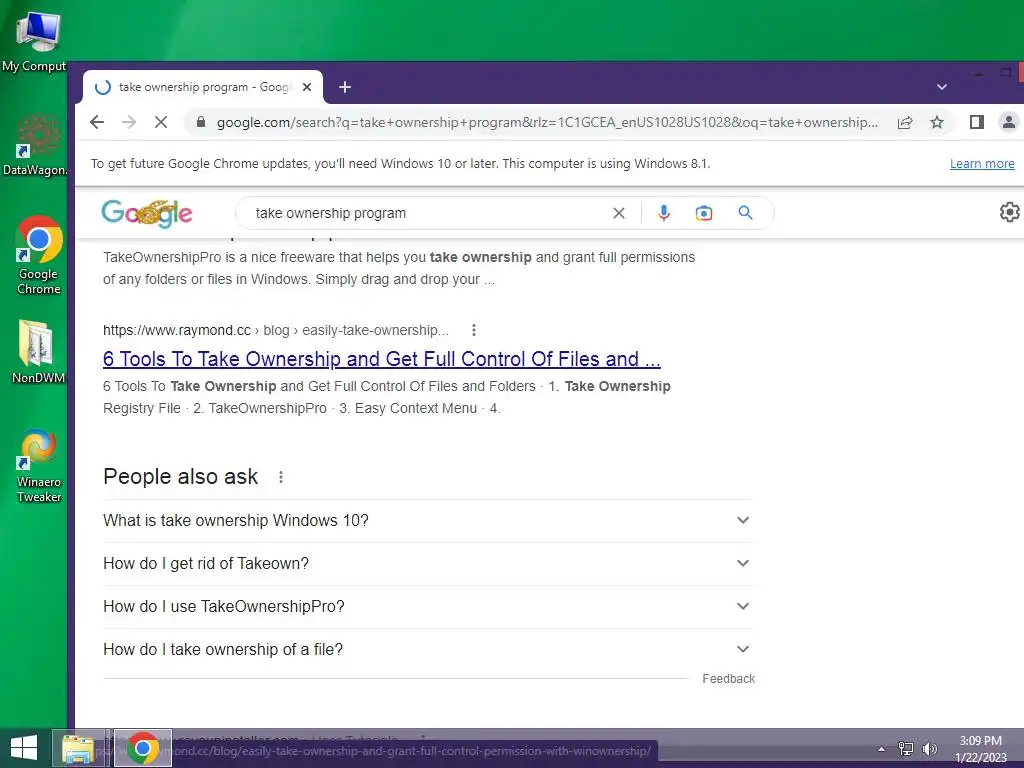Image resolution: width=1024 pixels, height=768 pixels.
Task: Search by voice microphone icon
Action: coord(664,213)
